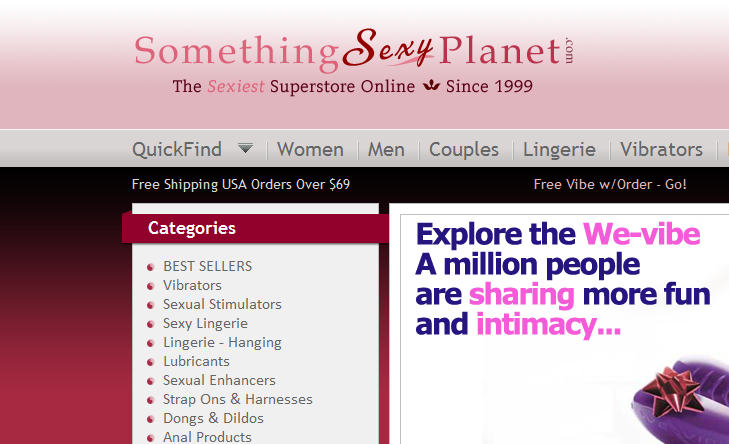Open Sexy Lingerie category link
This screenshot has height=444, width=729.
205,323
